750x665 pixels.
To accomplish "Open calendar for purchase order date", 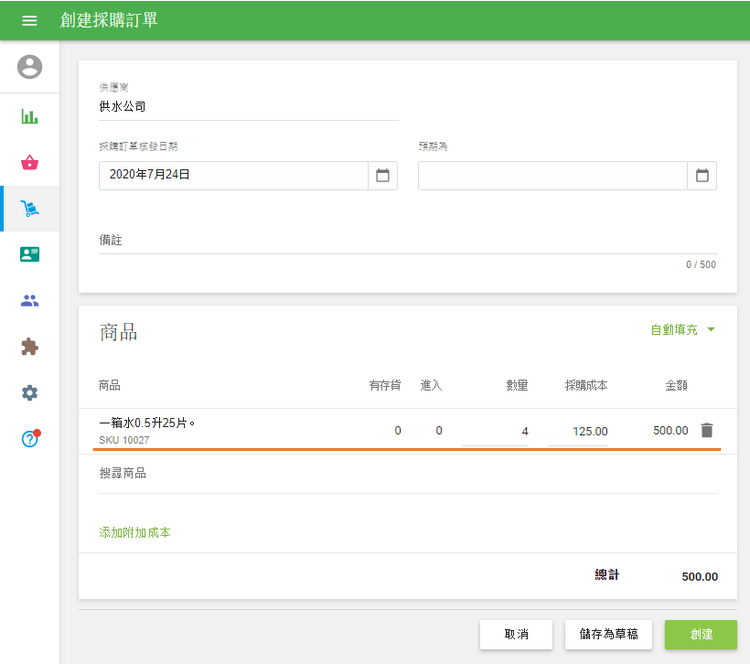I will [382, 175].
